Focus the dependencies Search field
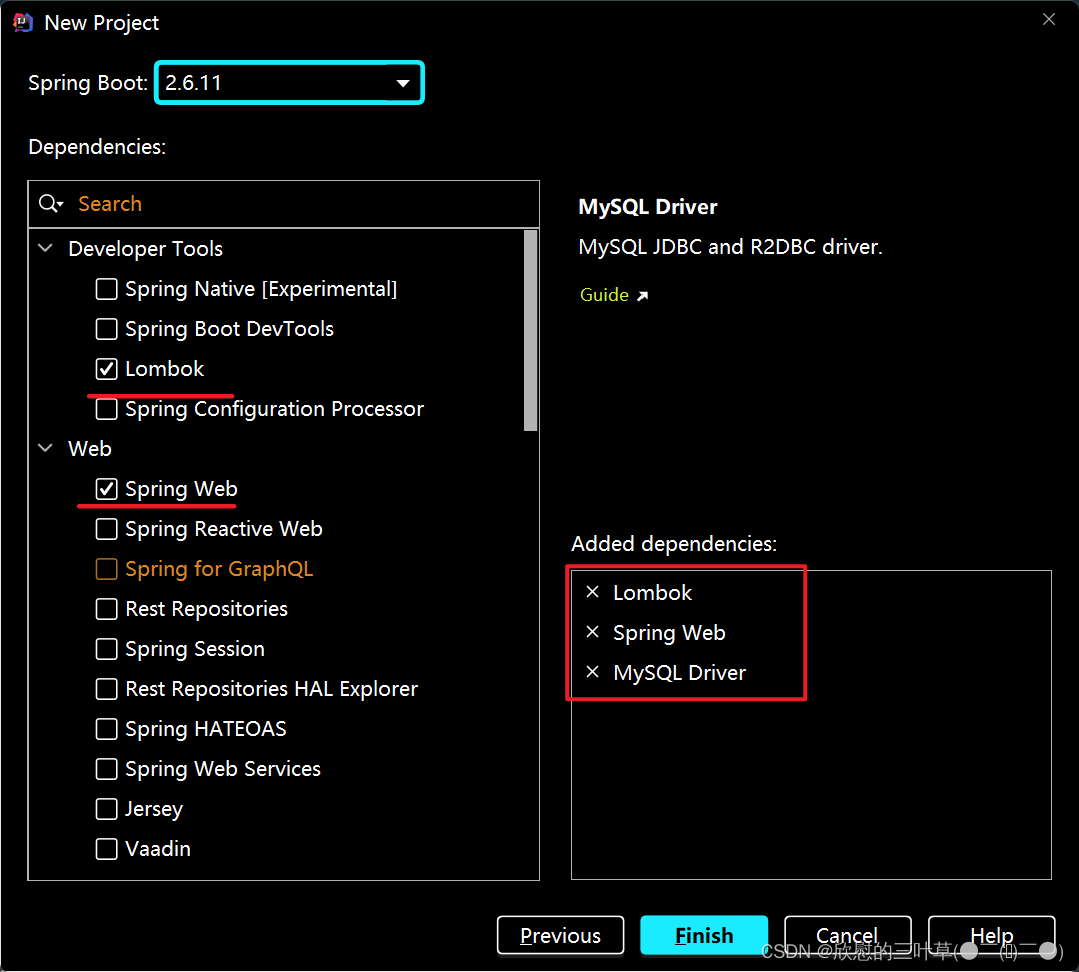Image resolution: width=1079 pixels, height=972 pixels. [284, 204]
